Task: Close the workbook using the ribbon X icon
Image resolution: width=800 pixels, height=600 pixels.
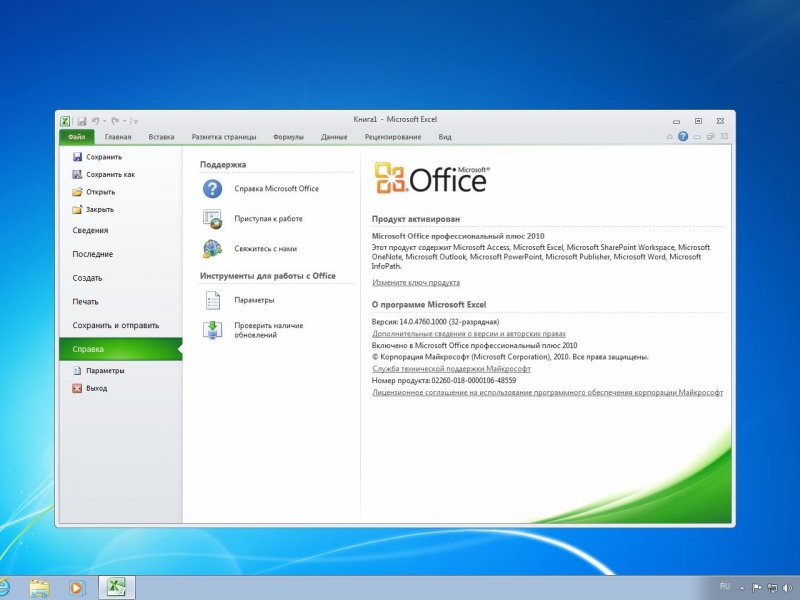Action: (x=724, y=136)
